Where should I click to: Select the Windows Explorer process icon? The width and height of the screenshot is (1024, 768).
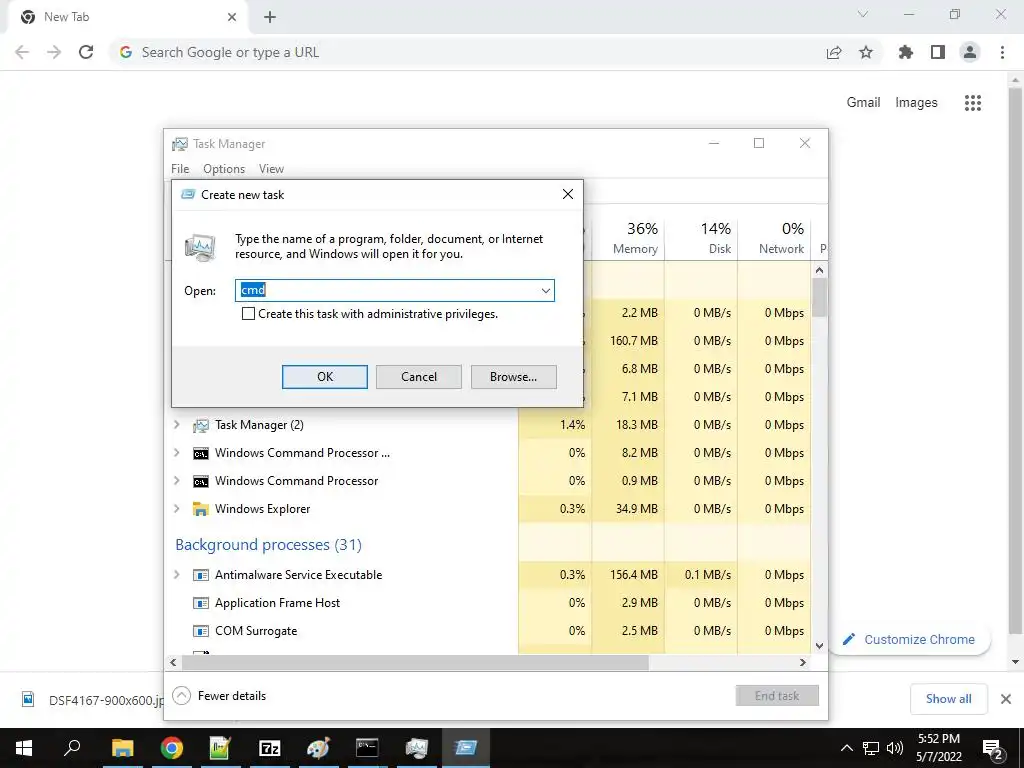click(200, 509)
